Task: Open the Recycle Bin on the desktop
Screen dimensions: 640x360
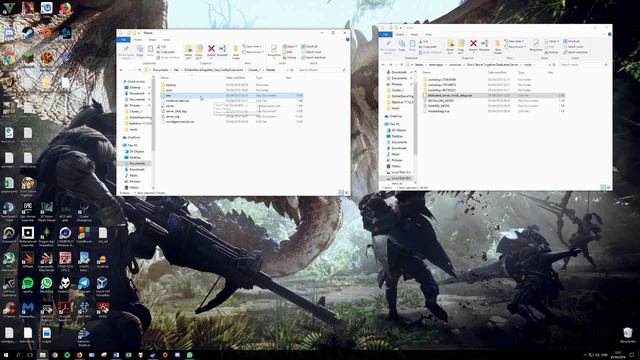Action: (x=628, y=335)
